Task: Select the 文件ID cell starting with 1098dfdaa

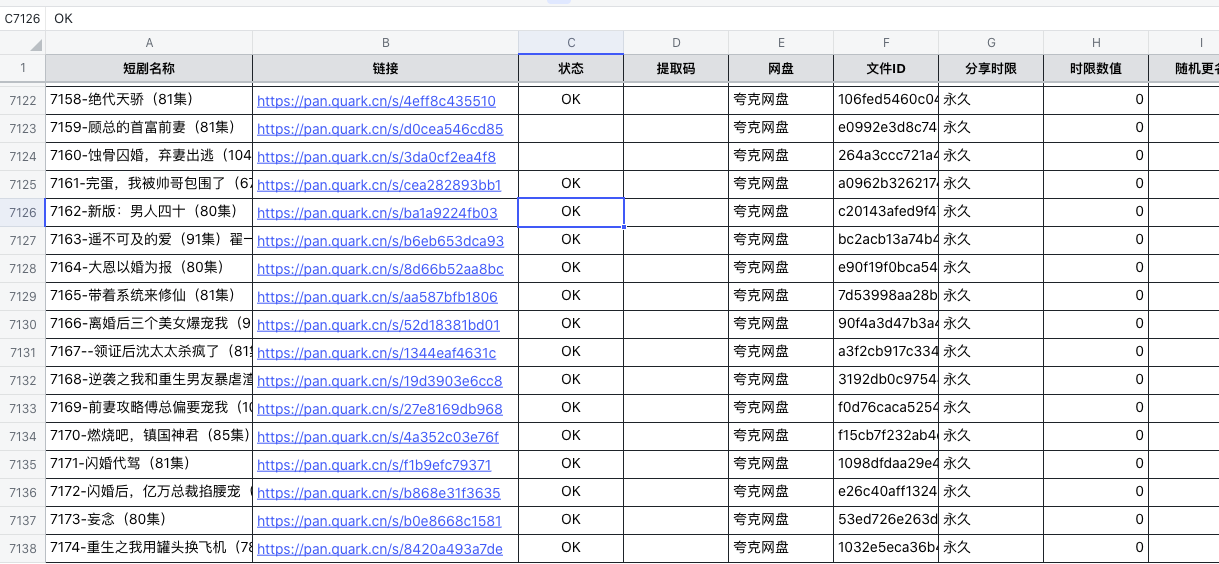Action: 886,464
